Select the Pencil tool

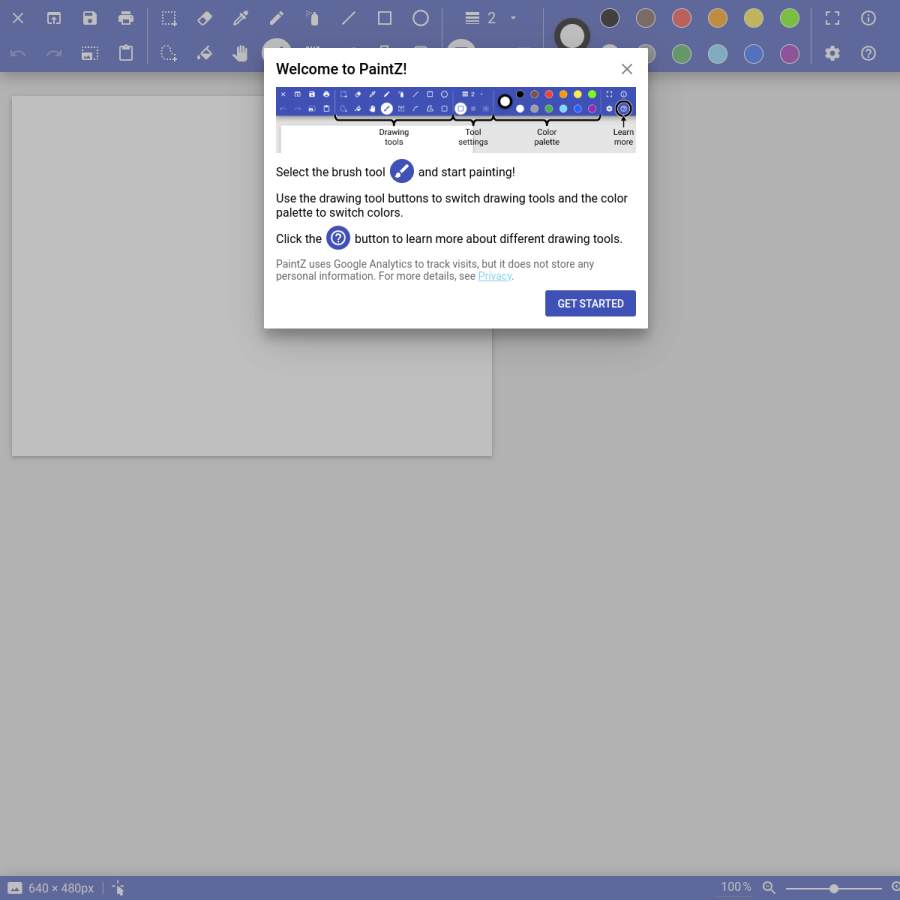[x=277, y=18]
